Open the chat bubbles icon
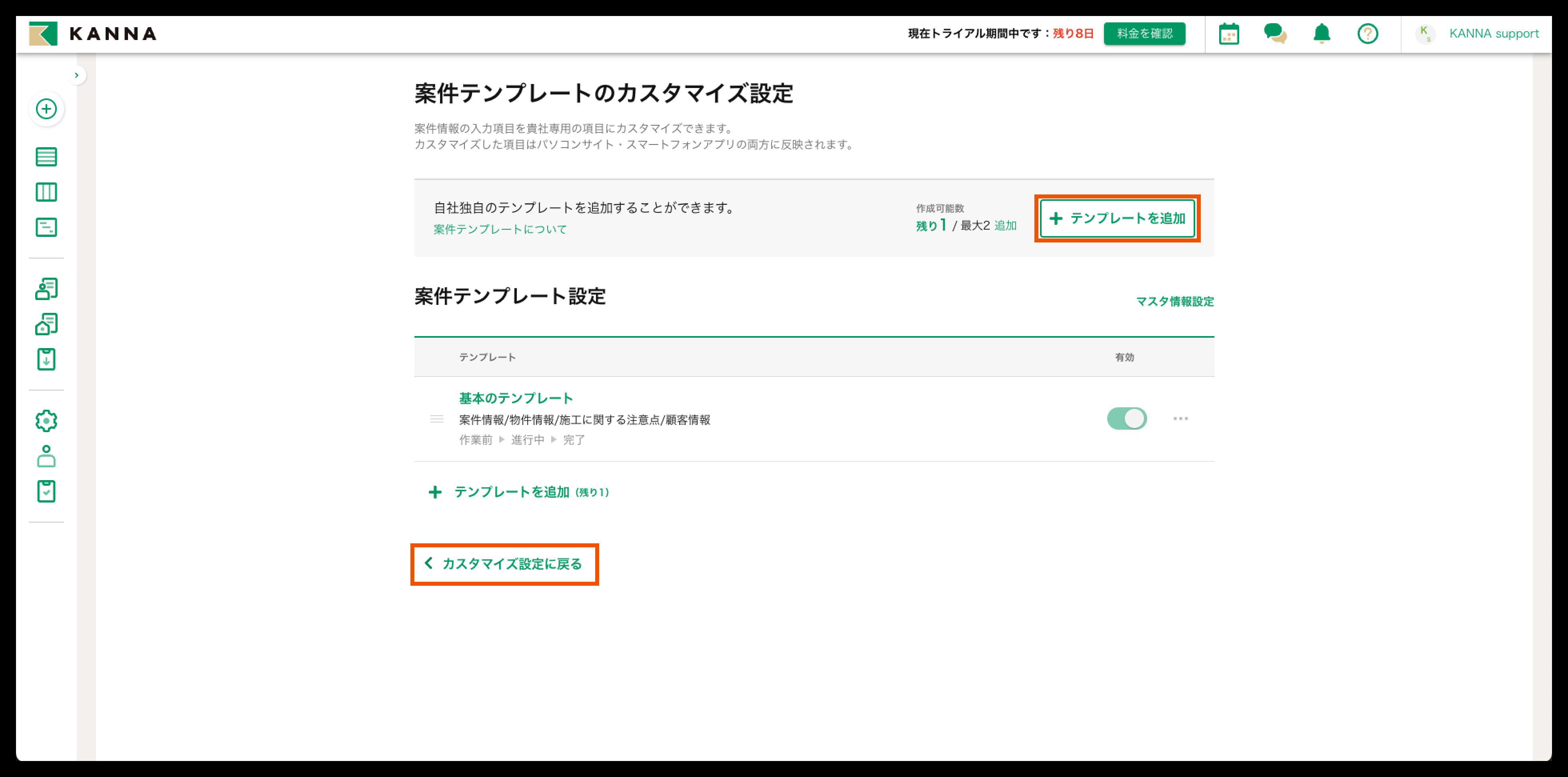Viewport: 1568px width, 777px height. coord(1275,34)
